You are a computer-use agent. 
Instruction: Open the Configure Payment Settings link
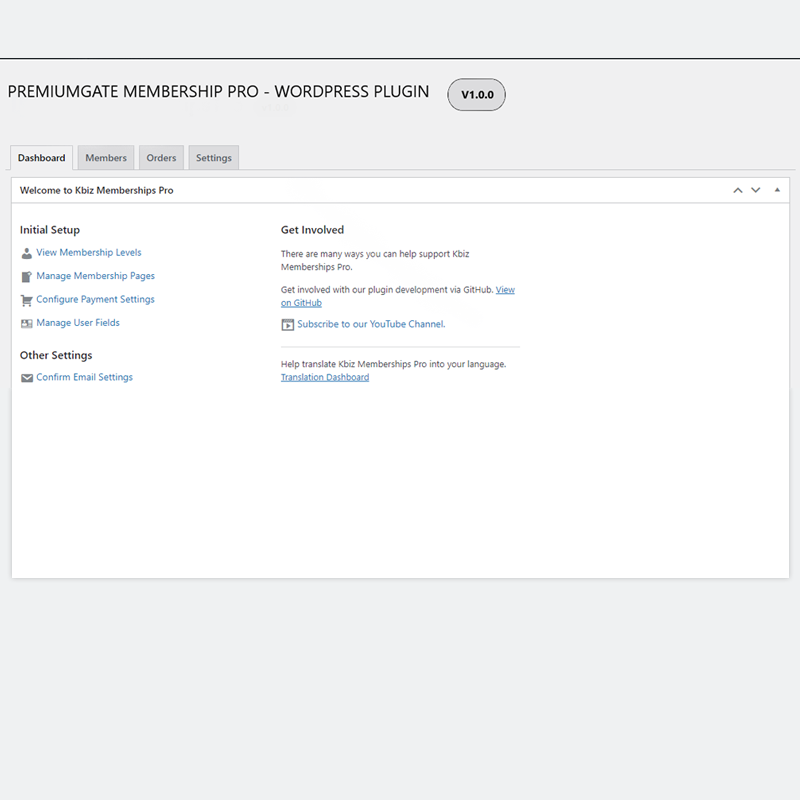click(95, 300)
